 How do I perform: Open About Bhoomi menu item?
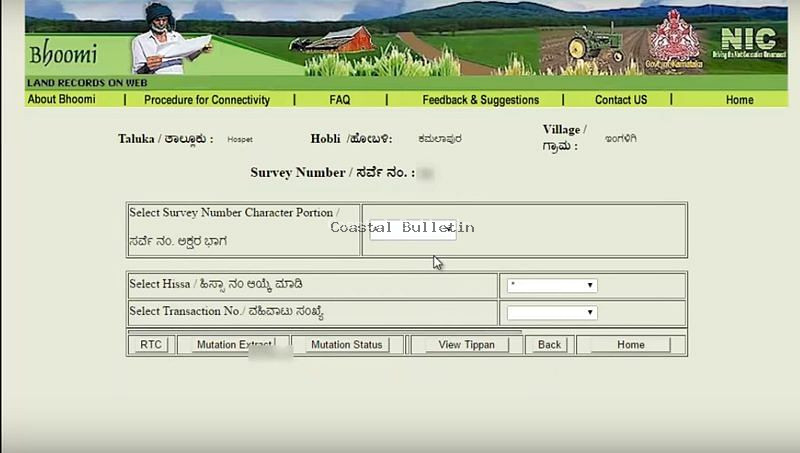pos(62,100)
